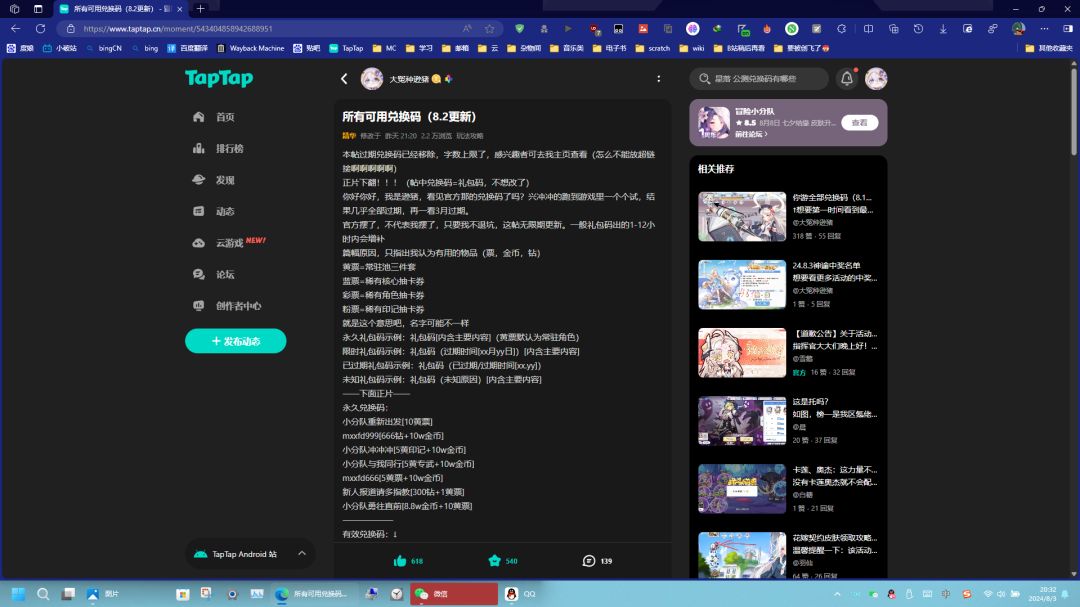Show hidden system tray icons chevron
This screenshot has width=1080, height=607.
point(837,594)
